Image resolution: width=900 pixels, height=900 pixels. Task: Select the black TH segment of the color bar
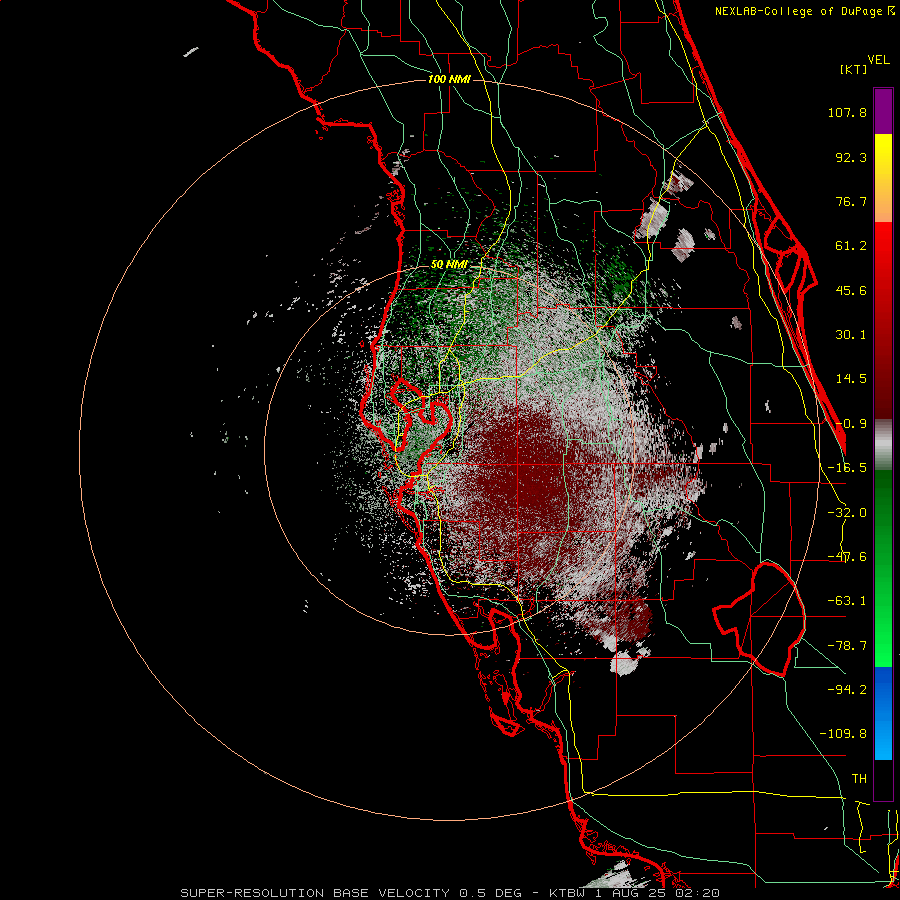tap(883, 779)
